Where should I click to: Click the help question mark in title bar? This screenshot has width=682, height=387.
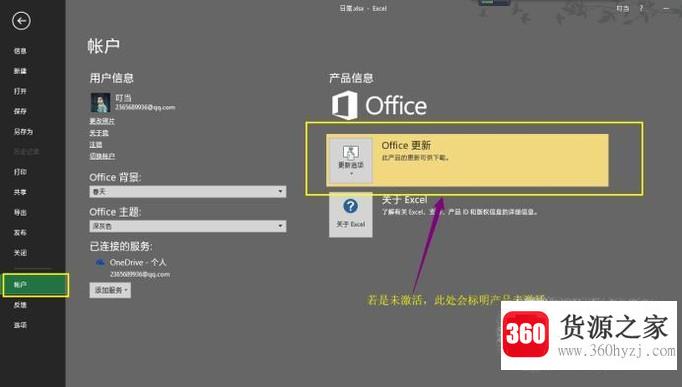click(641, 8)
